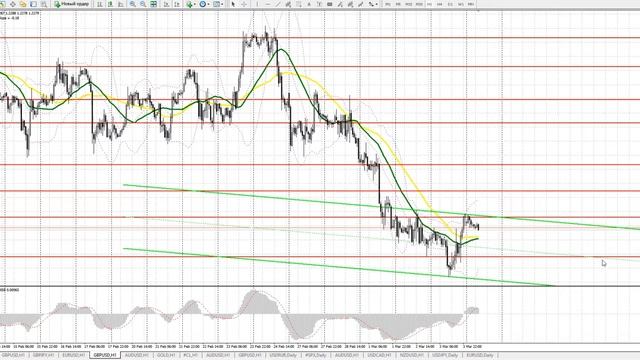Select the Trendline tool
Viewport: 640px width, 360px height.
(278, 4)
